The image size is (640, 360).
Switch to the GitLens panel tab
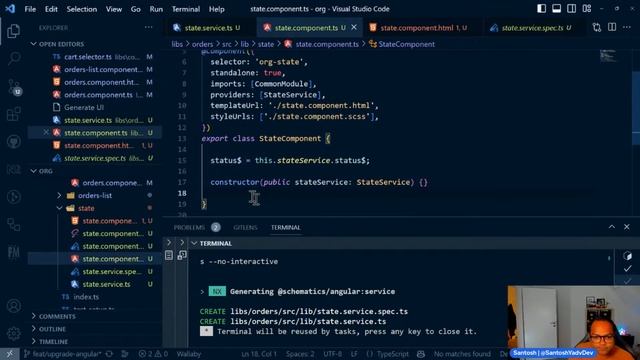[245, 227]
